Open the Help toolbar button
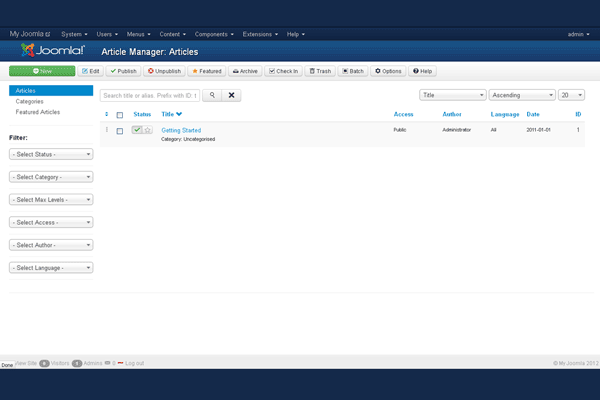The width and height of the screenshot is (600, 400). pyautogui.click(x=422, y=71)
